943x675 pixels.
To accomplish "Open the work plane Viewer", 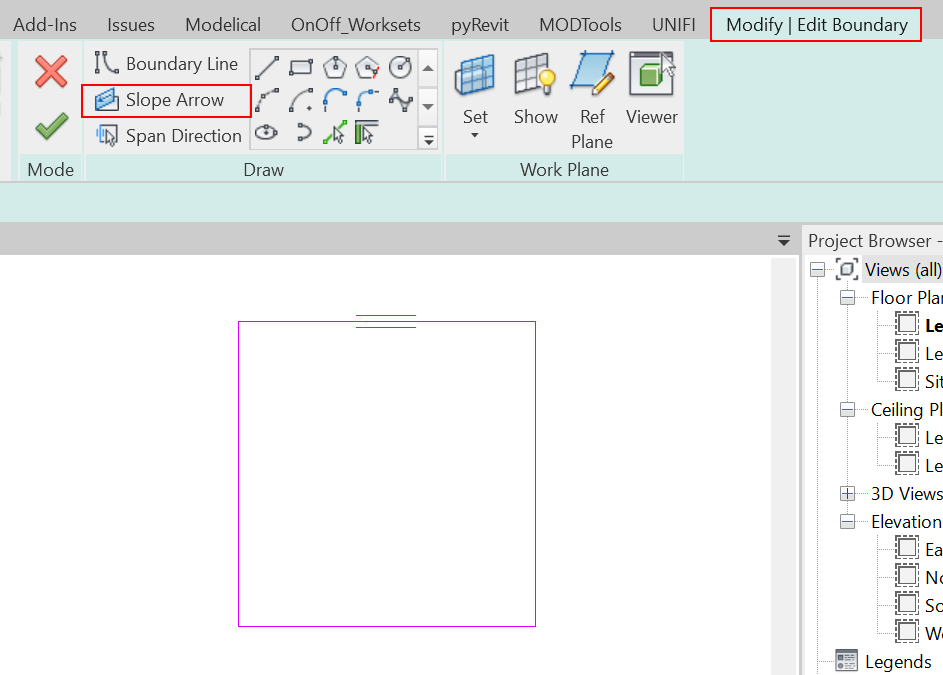I will [652, 89].
